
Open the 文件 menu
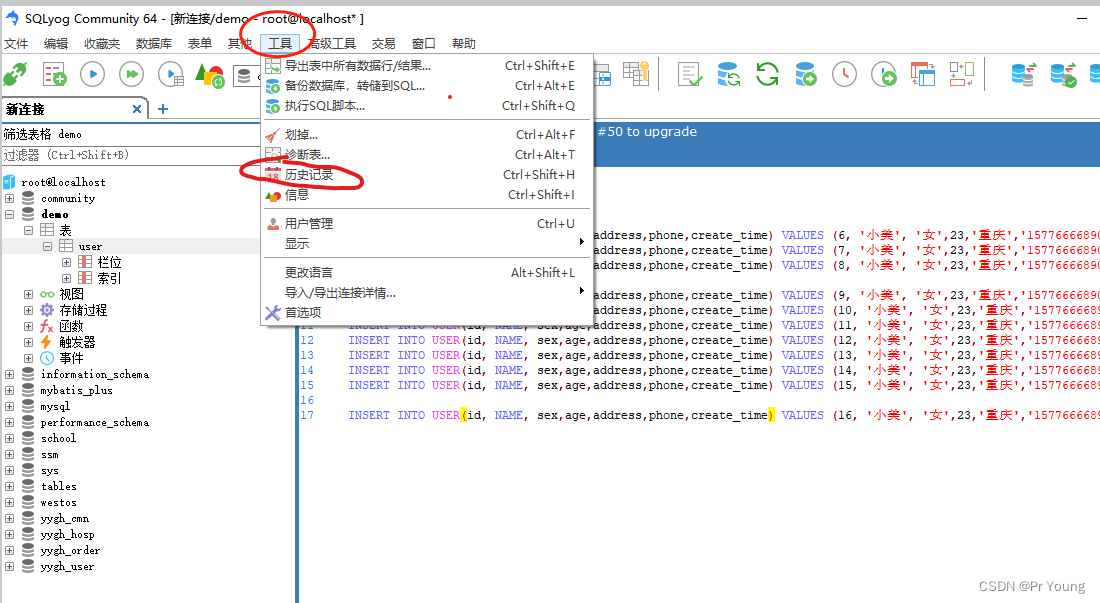15,43
